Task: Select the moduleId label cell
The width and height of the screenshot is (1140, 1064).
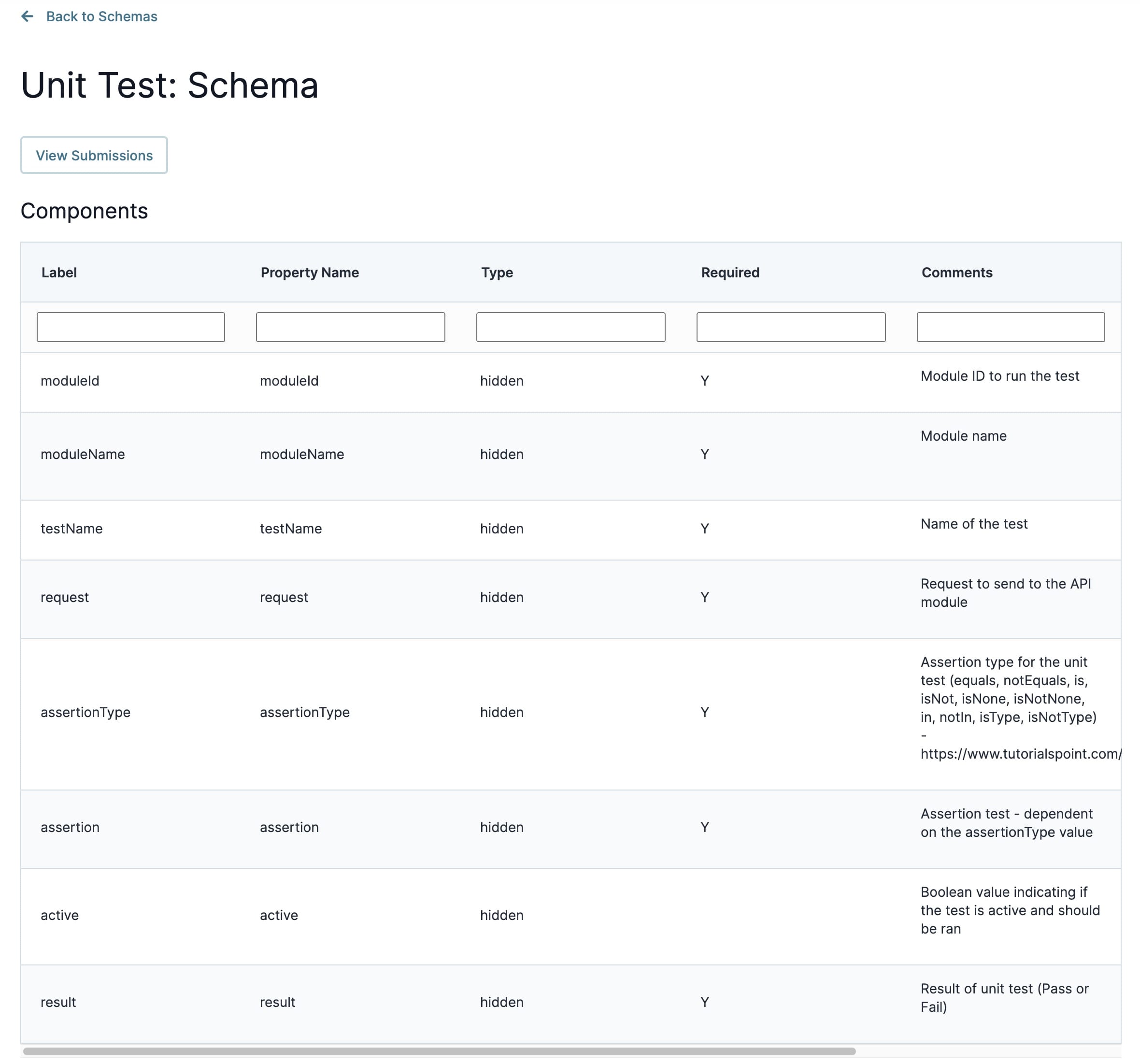Action: coord(70,381)
